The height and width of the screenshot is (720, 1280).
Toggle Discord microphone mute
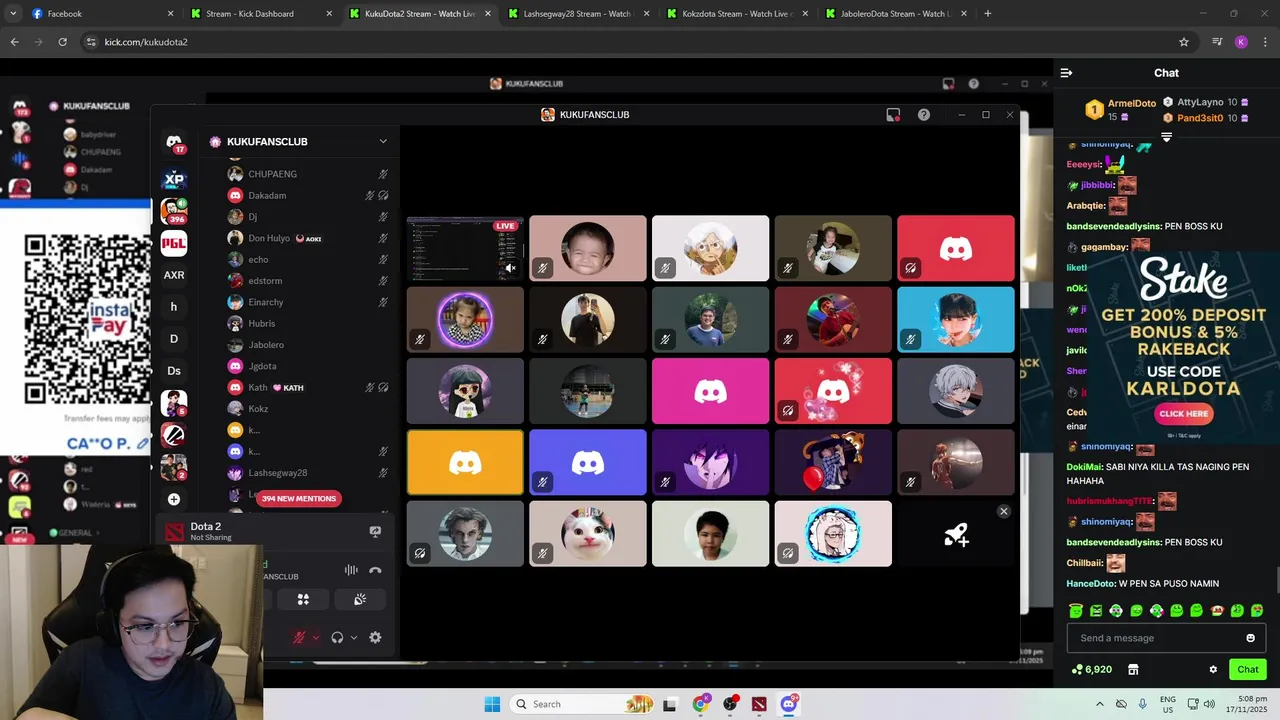298,637
